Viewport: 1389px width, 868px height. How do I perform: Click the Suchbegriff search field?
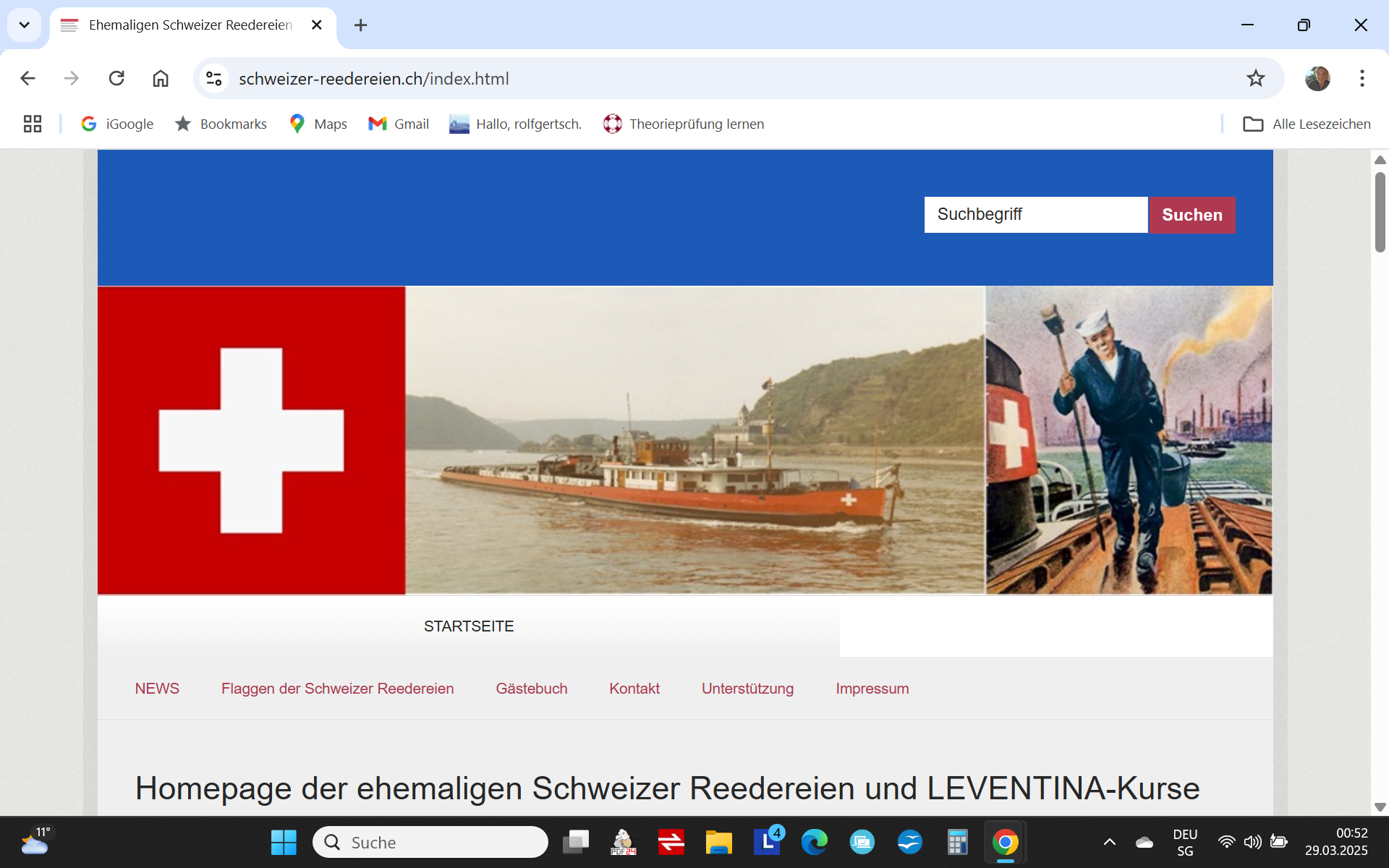pos(1035,215)
